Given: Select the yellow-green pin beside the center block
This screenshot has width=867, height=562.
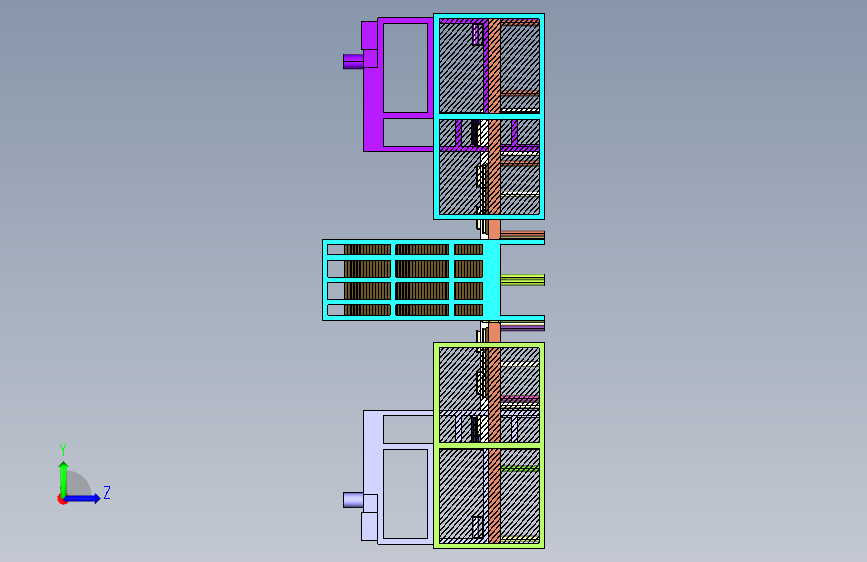Looking at the screenshot, I should 523,280.
